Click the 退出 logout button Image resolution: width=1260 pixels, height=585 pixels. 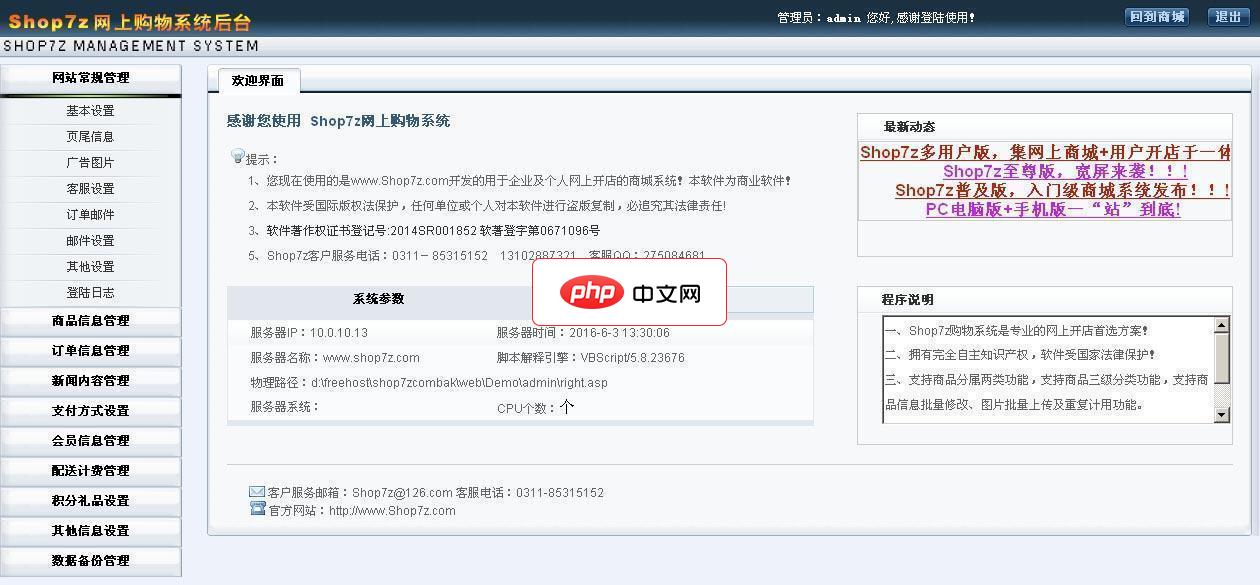pos(1226,16)
